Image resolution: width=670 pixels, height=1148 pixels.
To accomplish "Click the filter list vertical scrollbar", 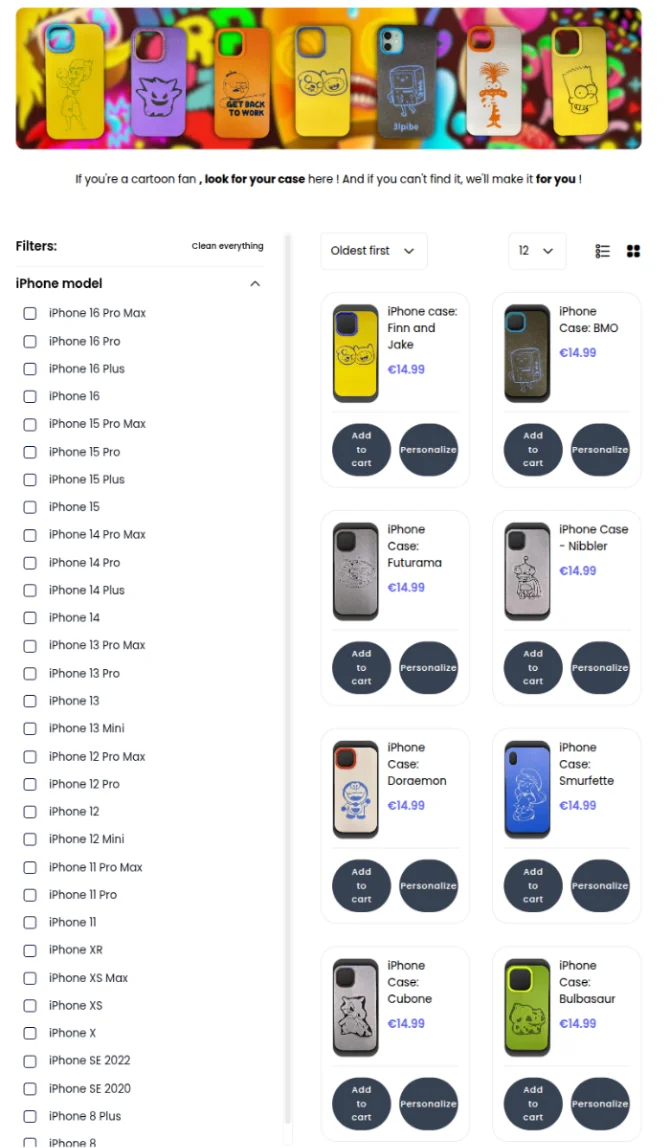I will (288, 680).
